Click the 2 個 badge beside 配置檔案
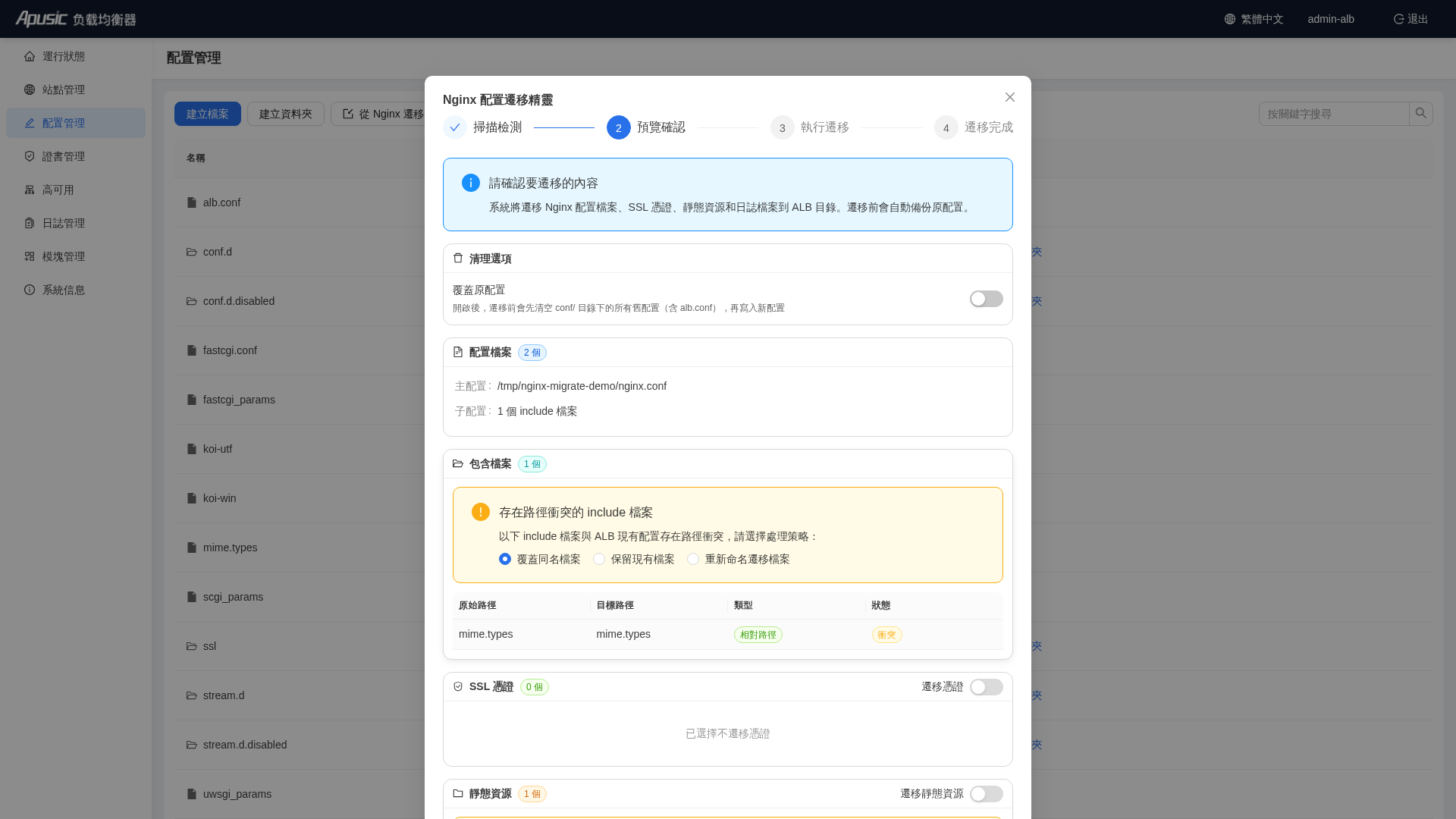1456x819 pixels. tap(532, 353)
